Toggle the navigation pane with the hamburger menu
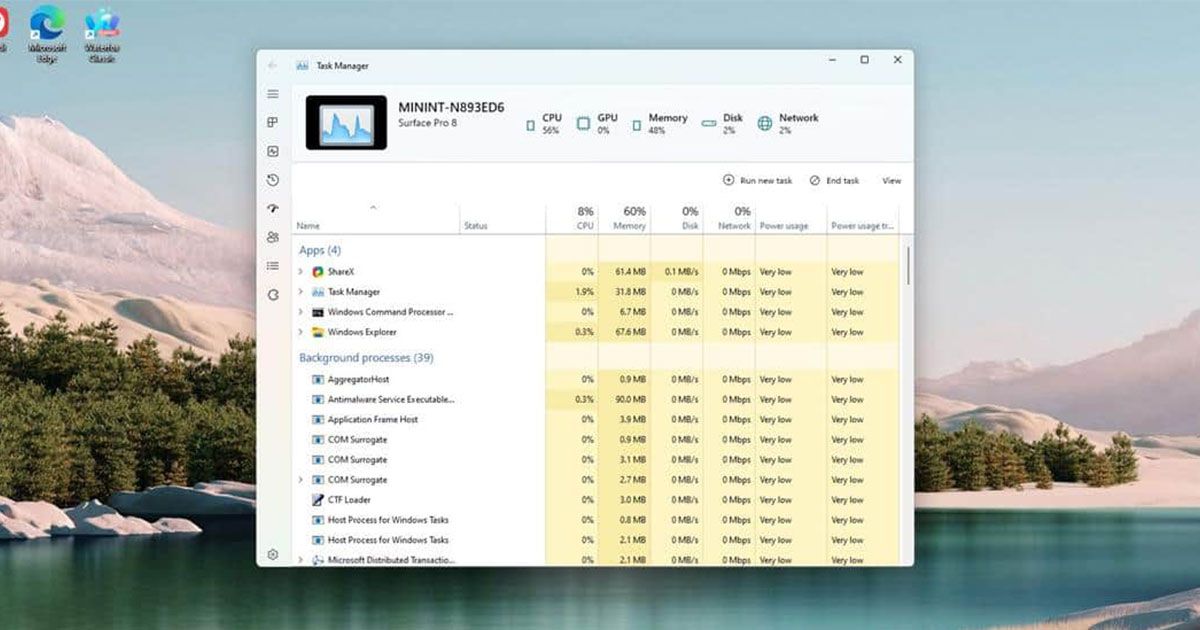The height and width of the screenshot is (630, 1200). point(272,93)
